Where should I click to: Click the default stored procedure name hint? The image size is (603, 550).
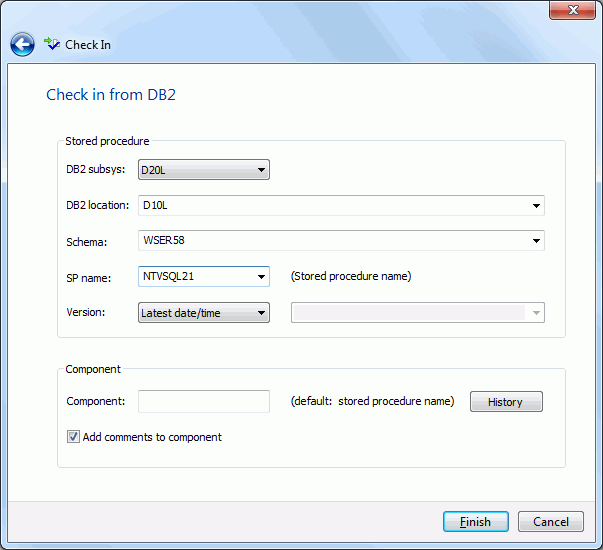click(372, 401)
